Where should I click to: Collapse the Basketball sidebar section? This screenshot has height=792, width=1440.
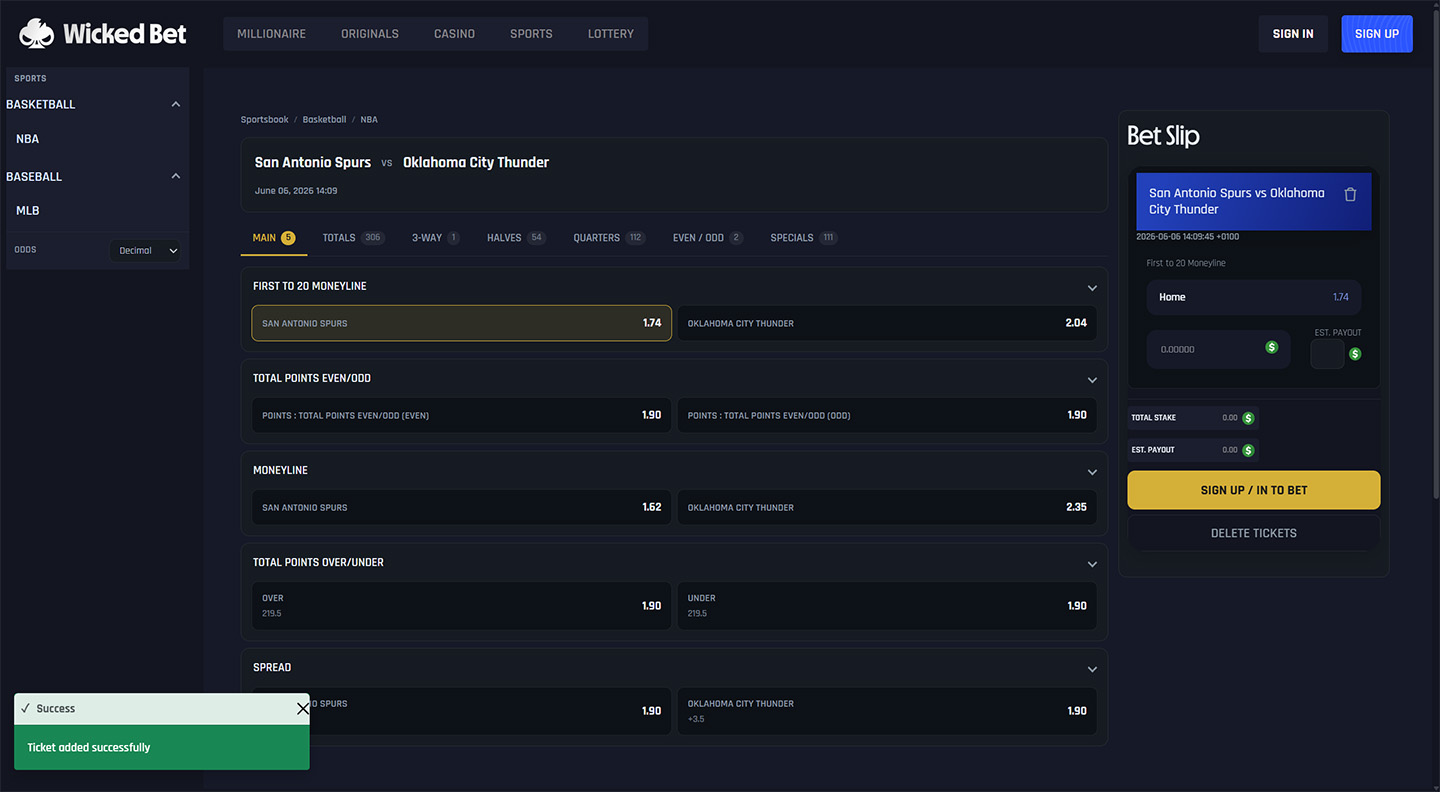[176, 104]
